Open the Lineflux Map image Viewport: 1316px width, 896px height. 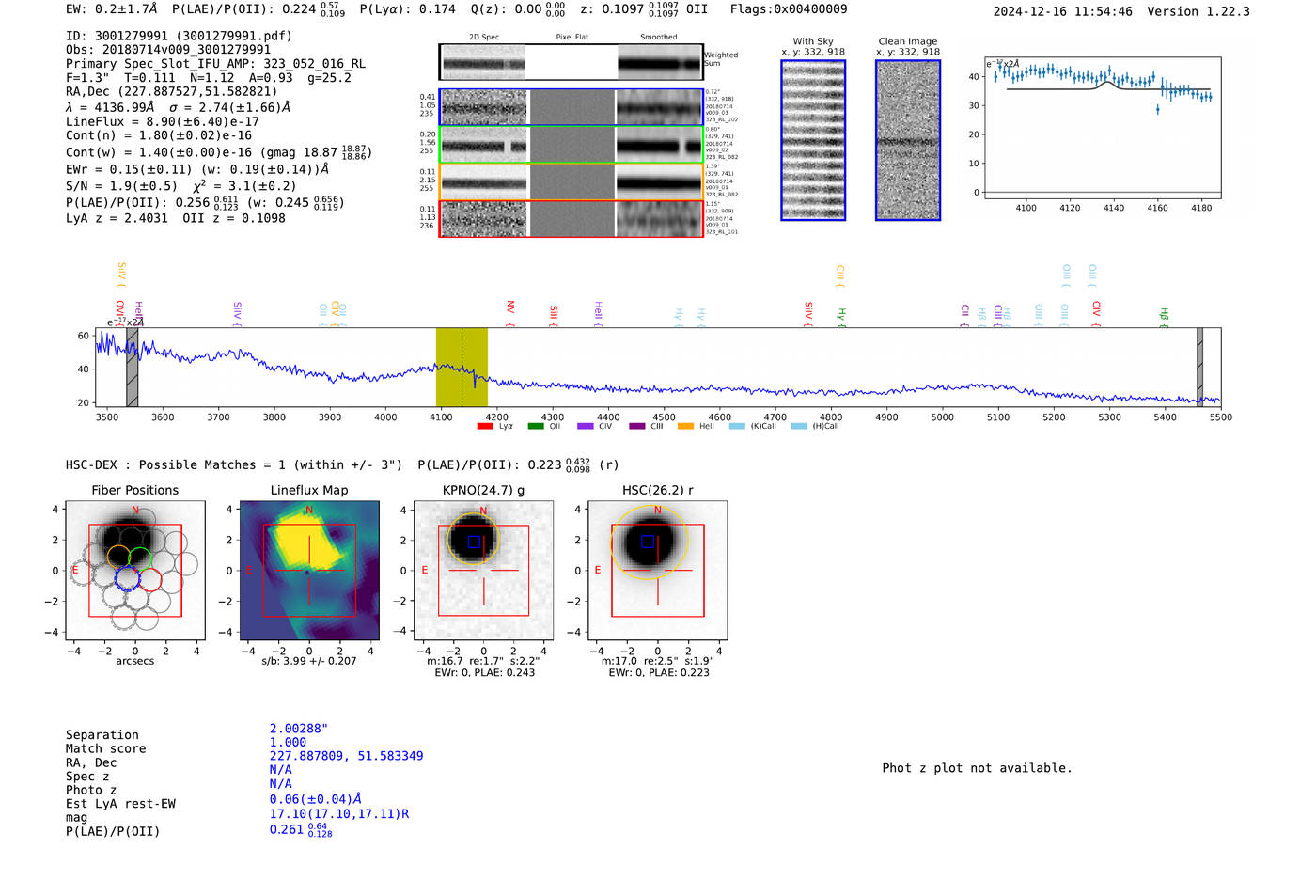click(x=309, y=570)
